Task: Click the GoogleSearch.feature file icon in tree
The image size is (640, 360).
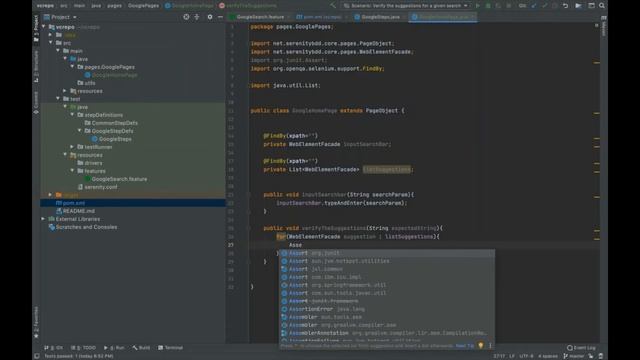Action: pos(87,179)
